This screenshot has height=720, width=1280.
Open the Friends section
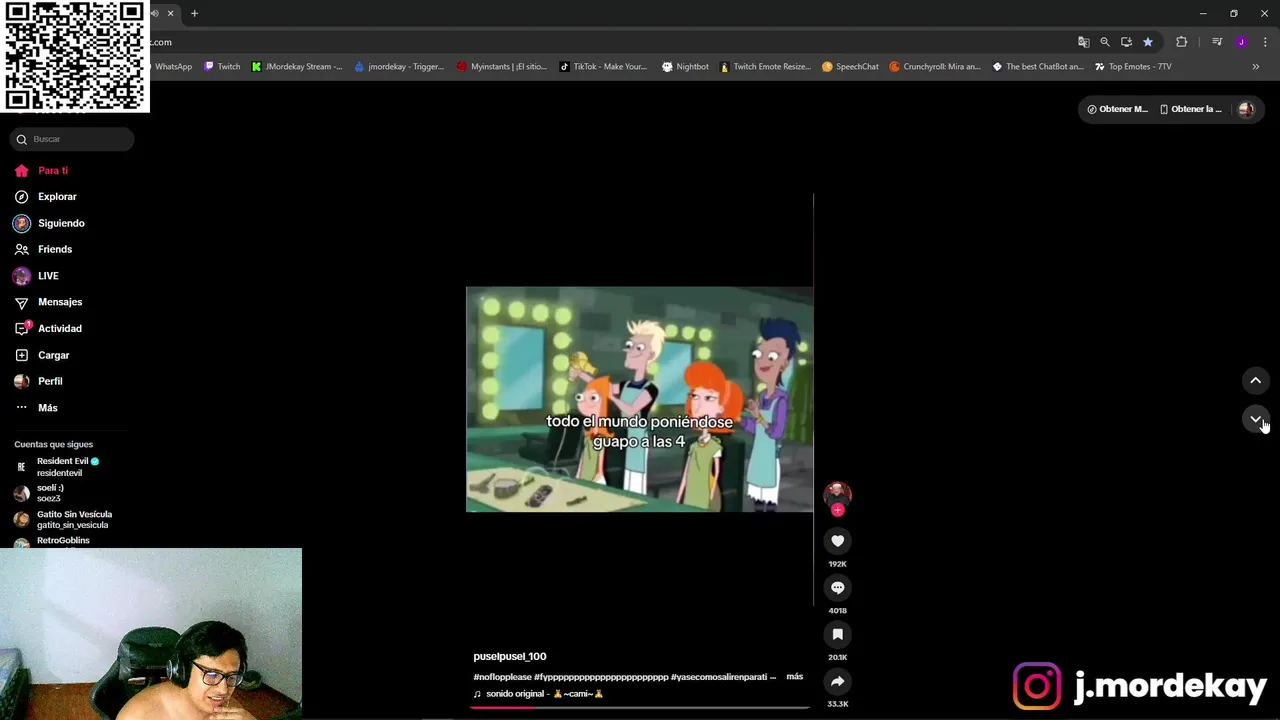click(43, 249)
